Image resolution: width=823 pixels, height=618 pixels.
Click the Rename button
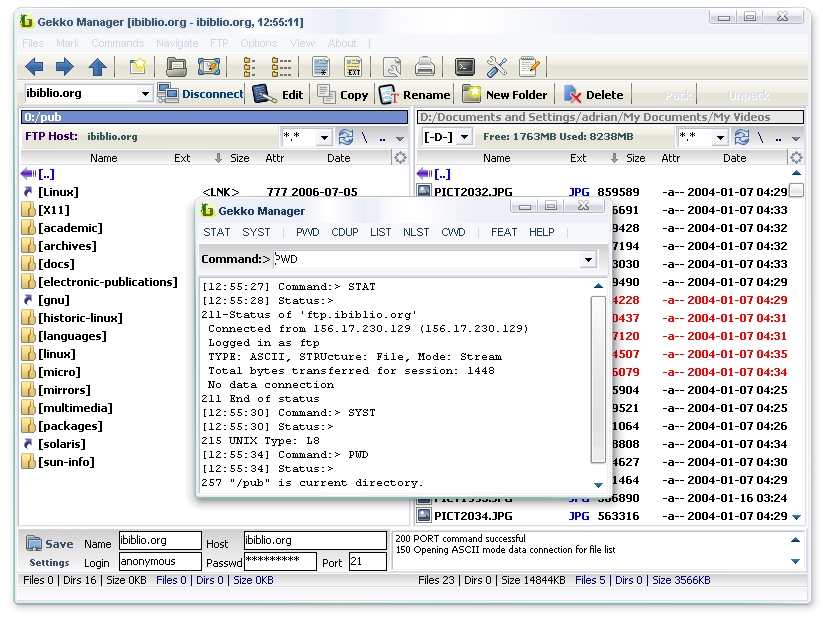click(414, 95)
